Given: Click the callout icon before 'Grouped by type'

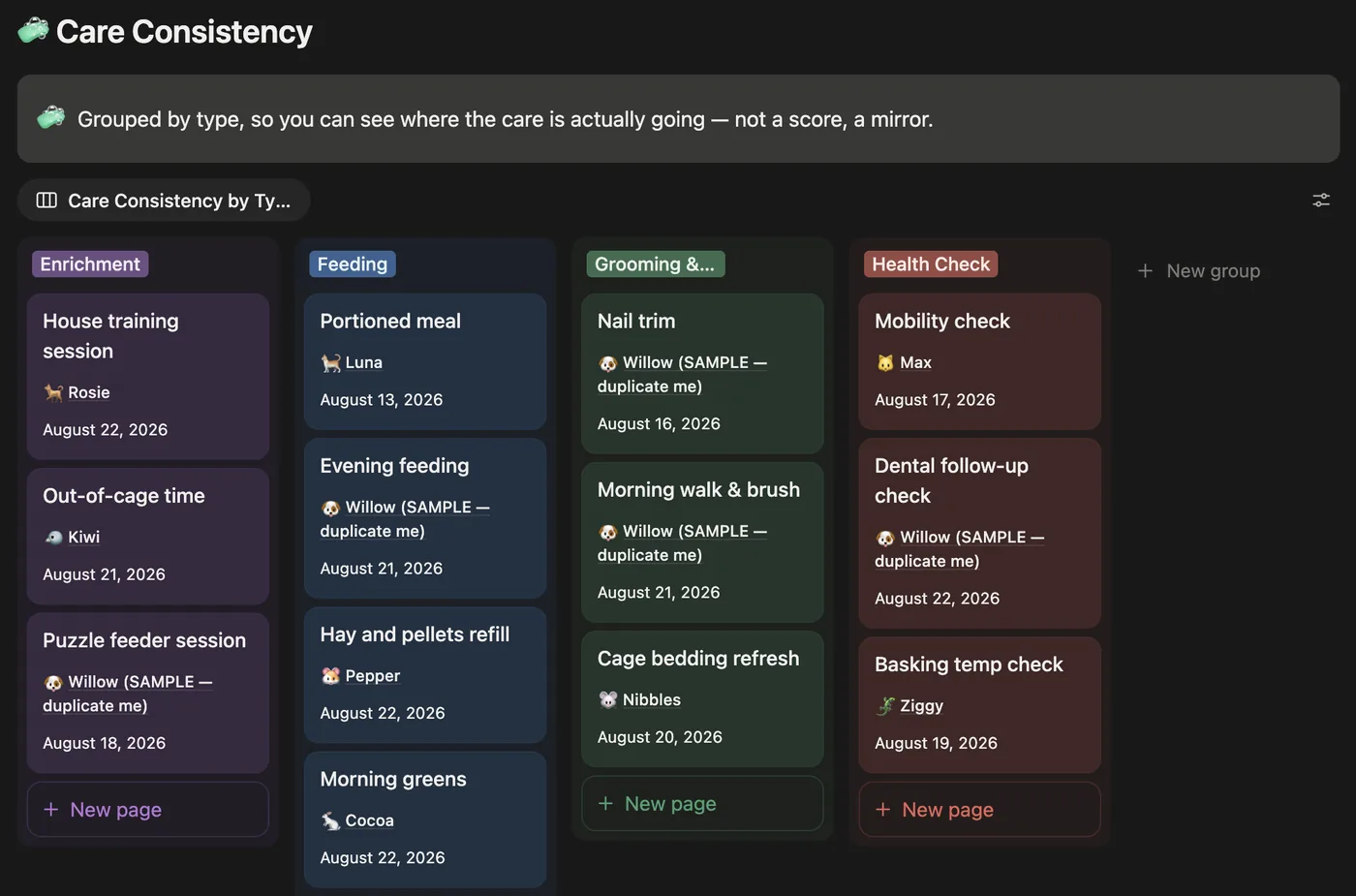Looking at the screenshot, I should coord(51,118).
